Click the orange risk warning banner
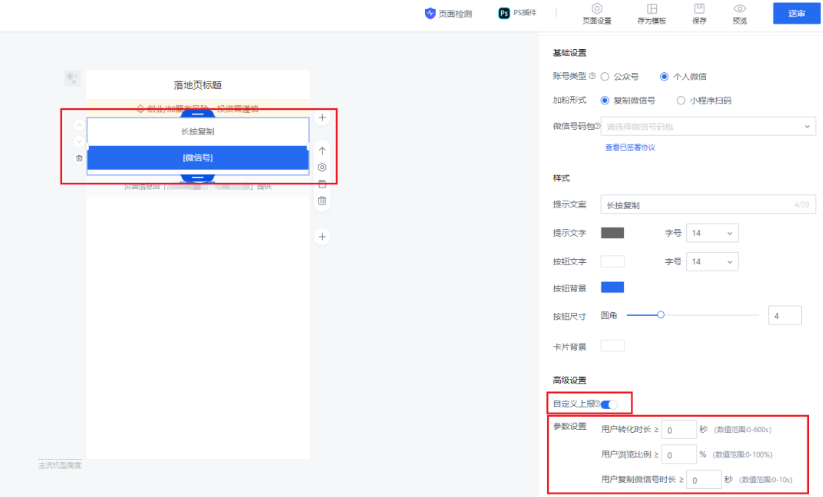The width and height of the screenshot is (823, 497). coord(198,109)
